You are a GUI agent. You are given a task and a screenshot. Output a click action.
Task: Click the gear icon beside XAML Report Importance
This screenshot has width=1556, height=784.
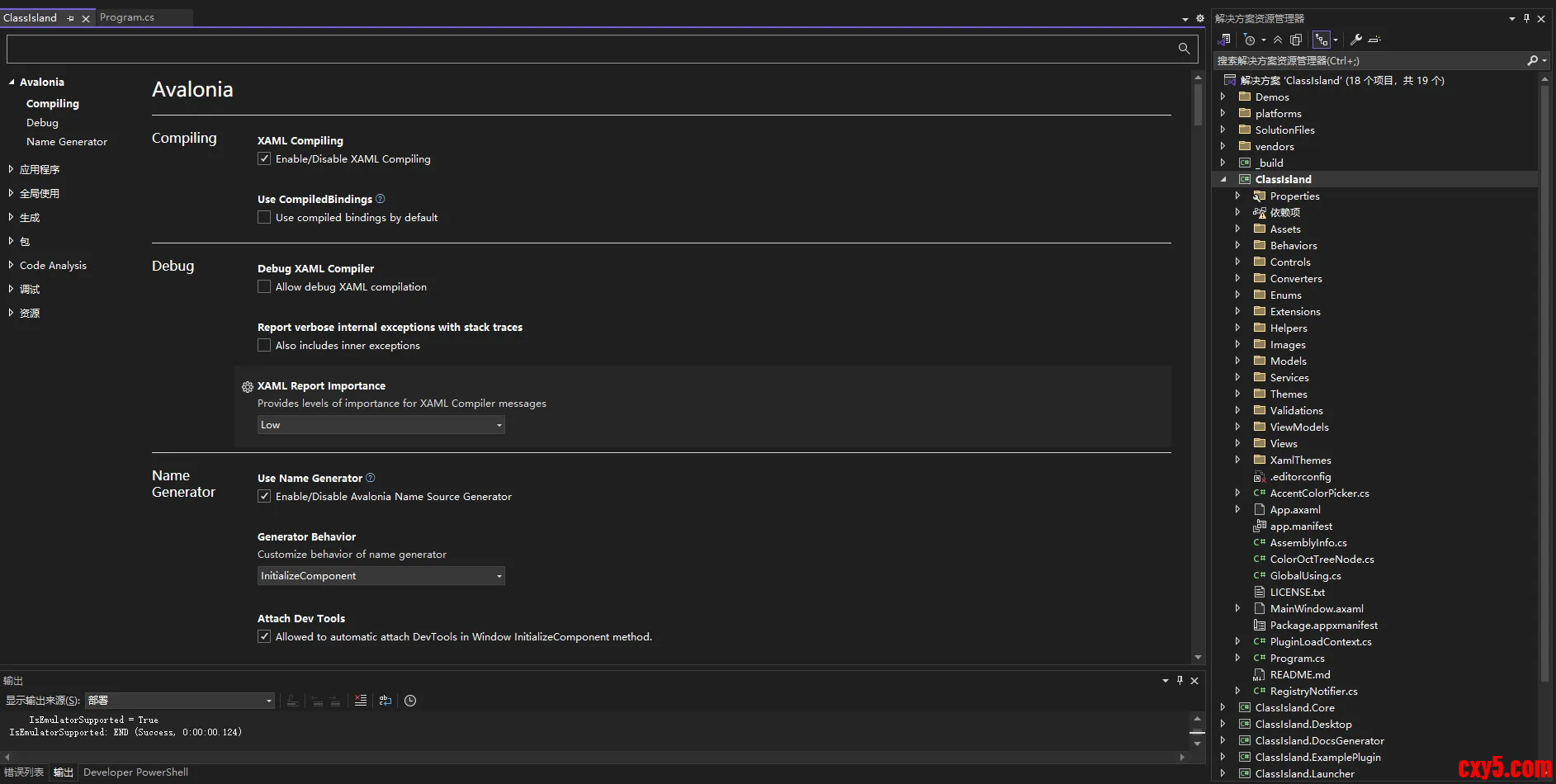click(x=247, y=386)
